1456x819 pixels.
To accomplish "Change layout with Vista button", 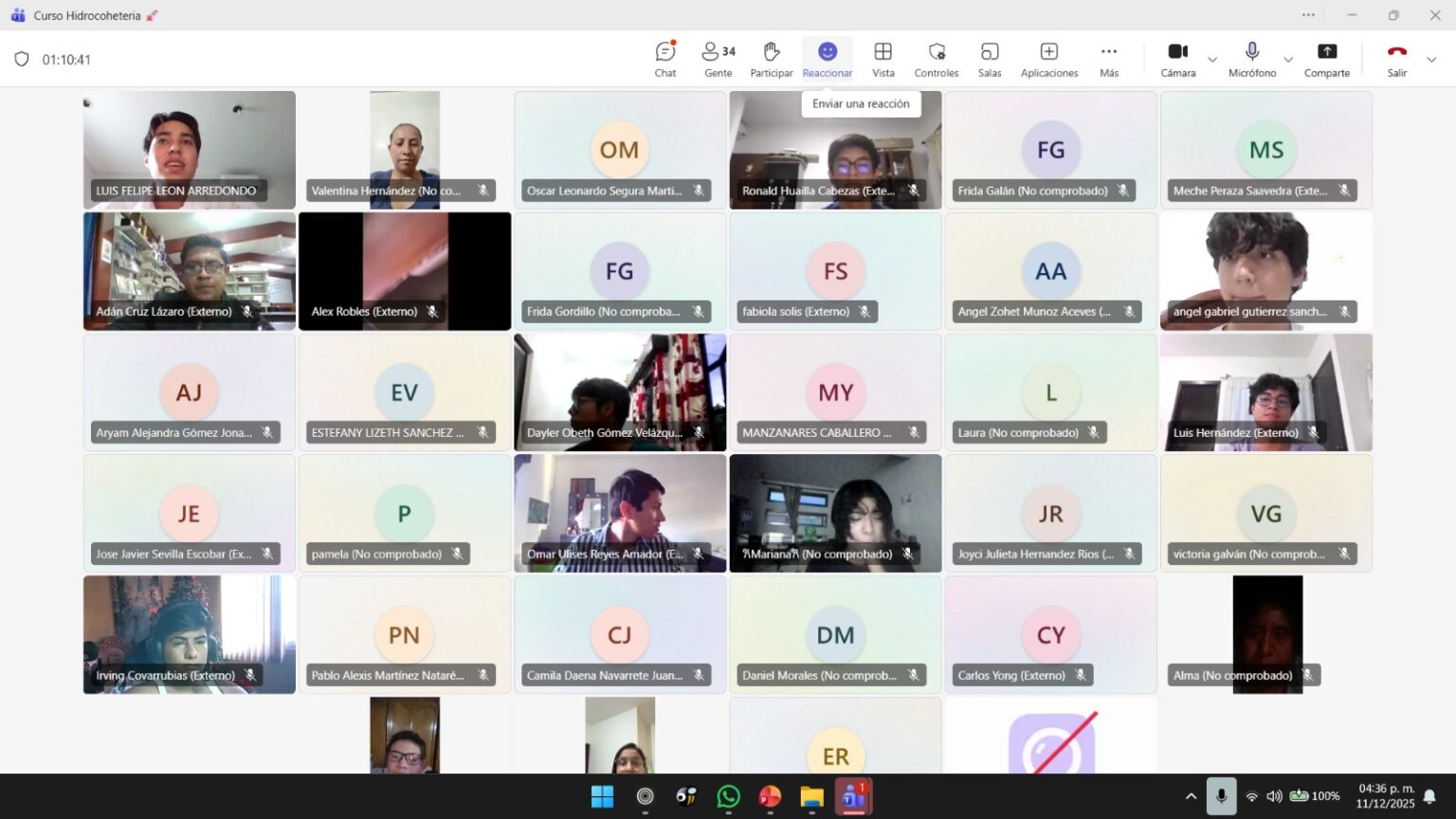I will point(883,59).
